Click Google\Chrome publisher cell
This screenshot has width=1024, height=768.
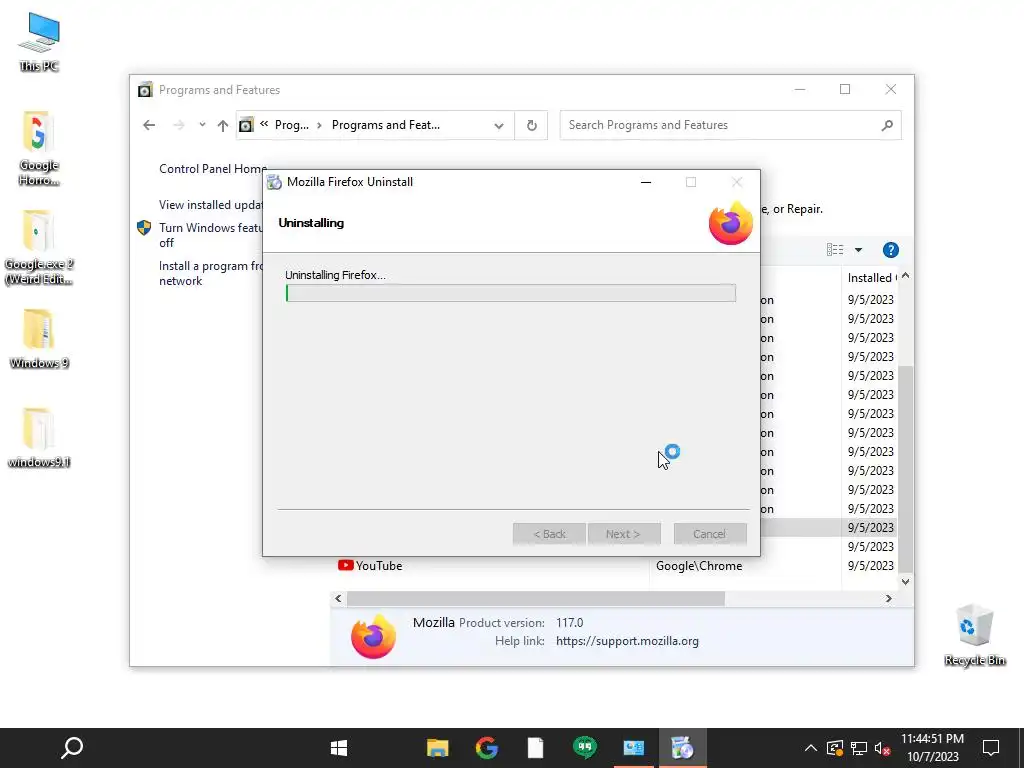point(699,566)
